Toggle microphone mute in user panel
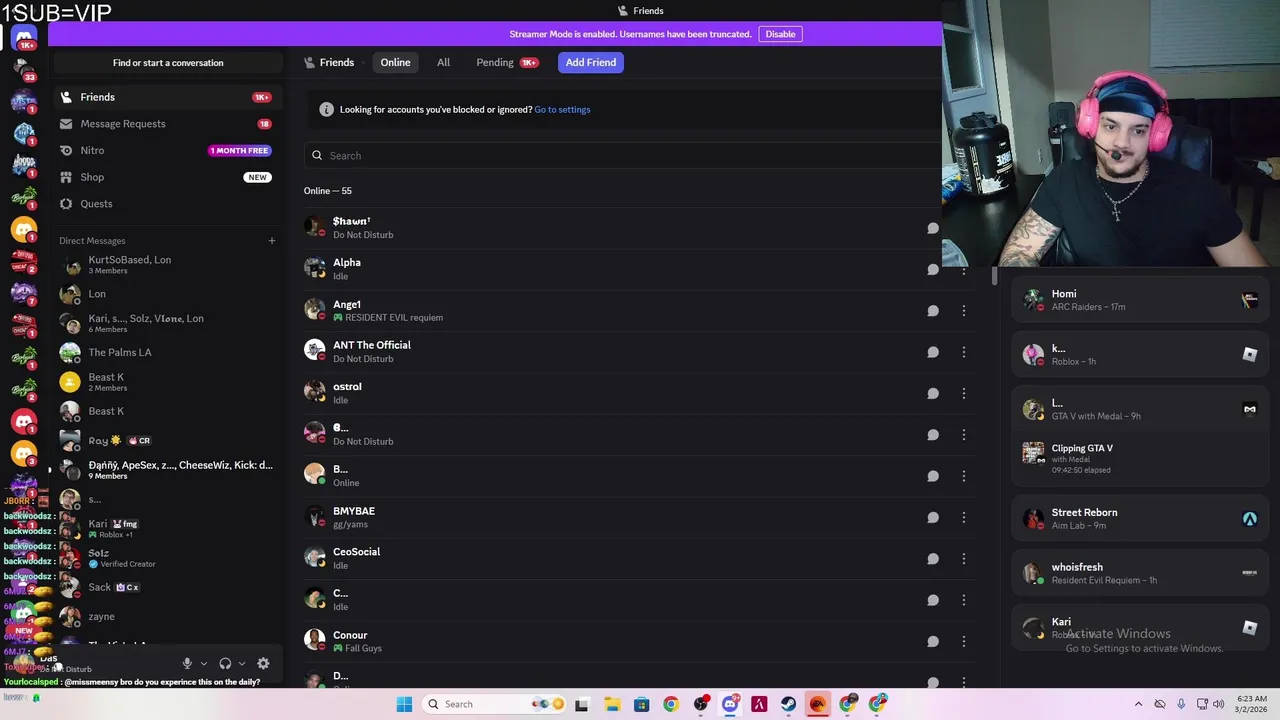The height and width of the screenshot is (720, 1280). [187, 663]
